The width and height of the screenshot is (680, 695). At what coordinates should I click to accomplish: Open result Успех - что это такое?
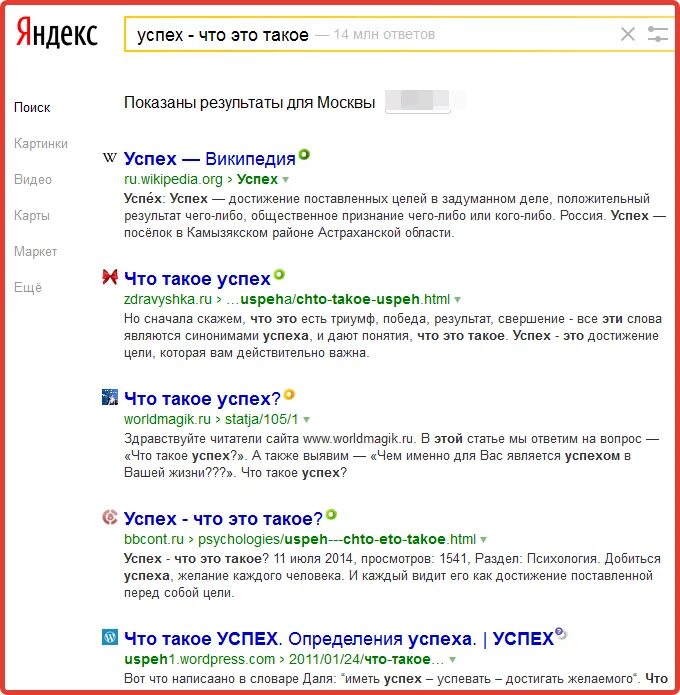(223, 519)
